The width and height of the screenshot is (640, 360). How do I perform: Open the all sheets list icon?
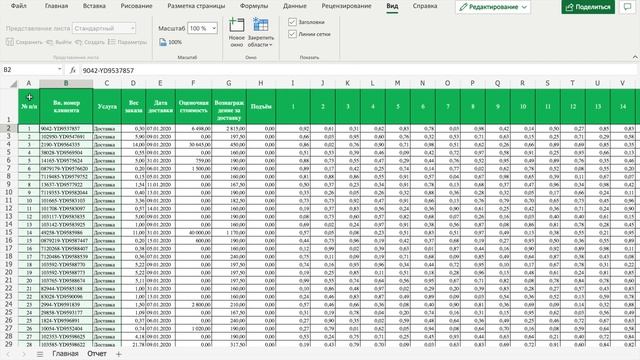(x=40, y=354)
